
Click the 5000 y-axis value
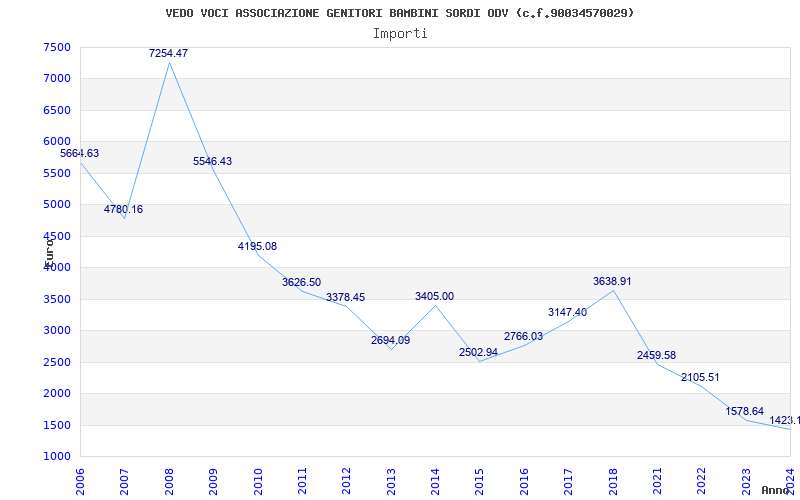(57, 205)
